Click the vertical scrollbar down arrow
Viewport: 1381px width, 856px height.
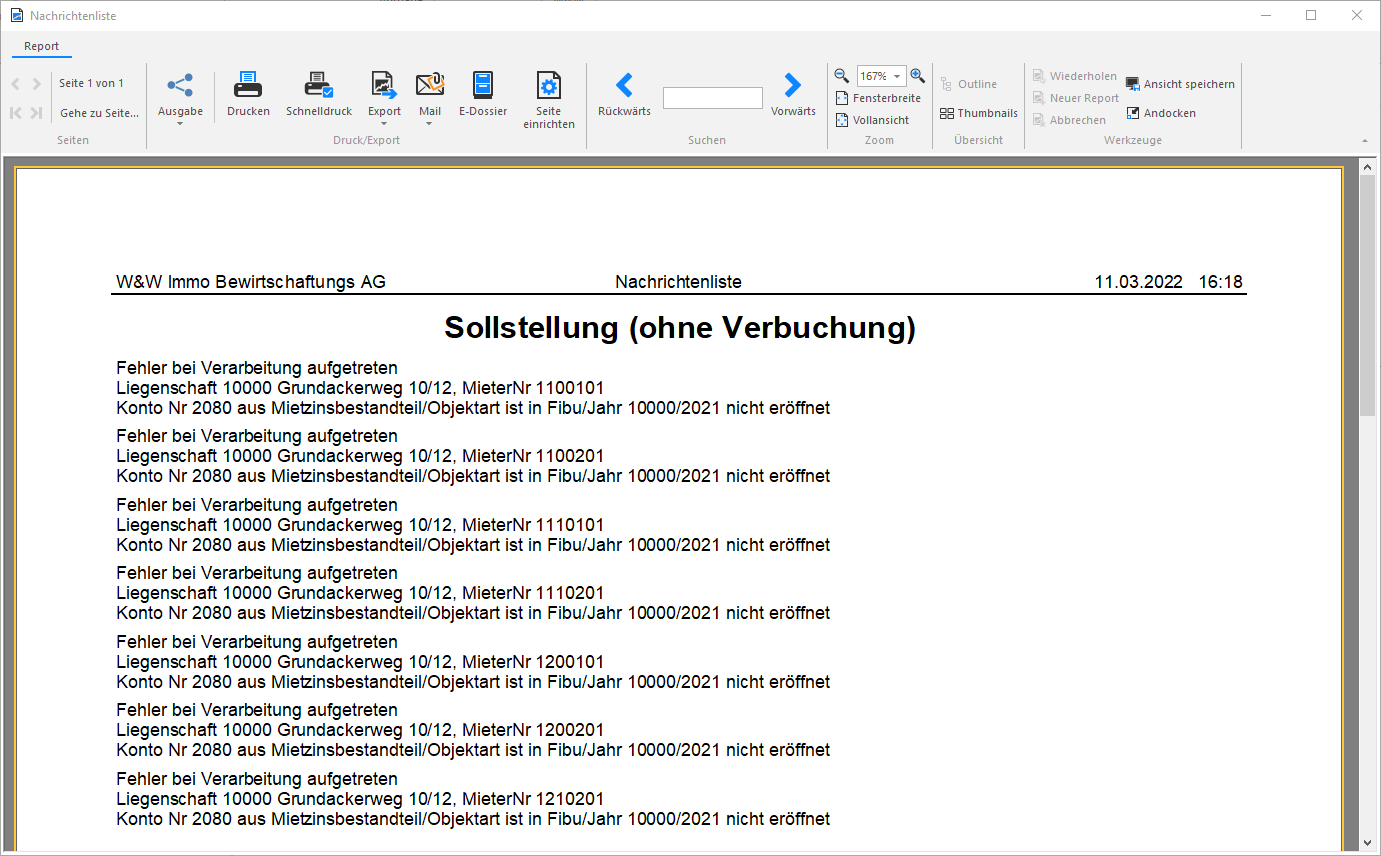click(1368, 843)
